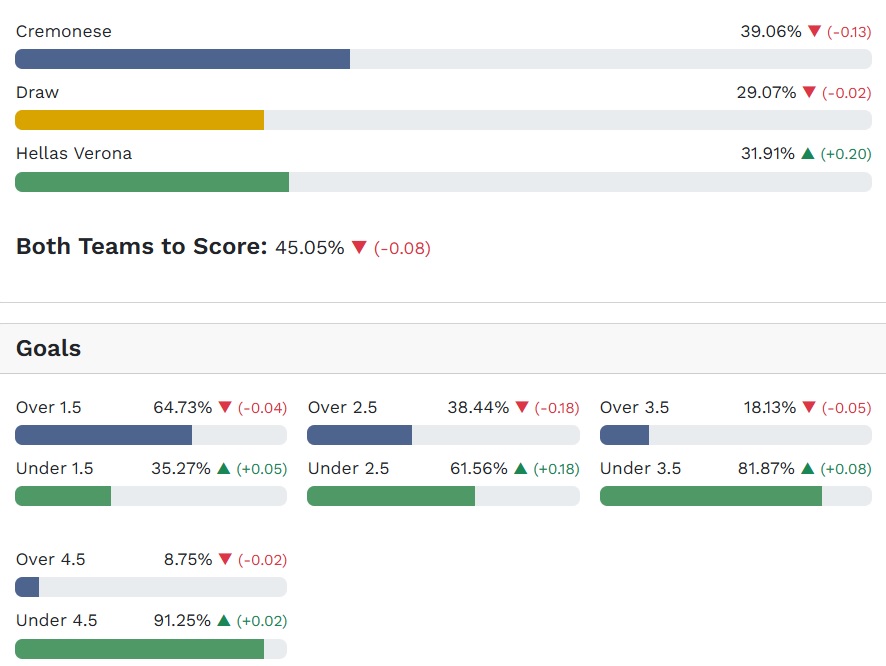Click the green up arrow for Under 4.5

[223, 621]
